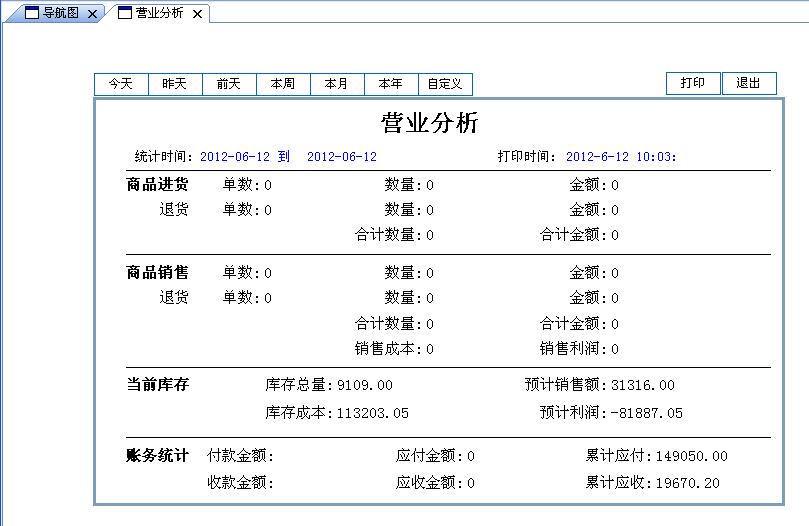Click start date 2012-06-12 after 统计时间
This screenshot has height=526, width=809.
[235, 157]
